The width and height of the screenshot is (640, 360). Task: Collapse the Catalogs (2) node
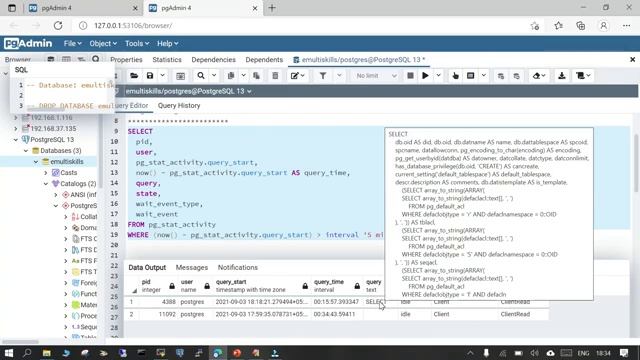(46, 184)
